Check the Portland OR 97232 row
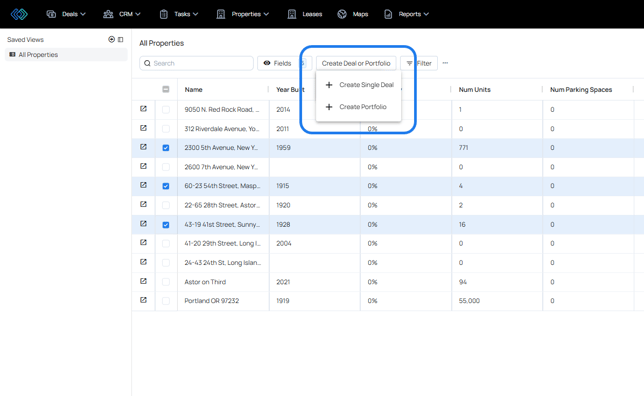The width and height of the screenshot is (644, 396). click(166, 301)
